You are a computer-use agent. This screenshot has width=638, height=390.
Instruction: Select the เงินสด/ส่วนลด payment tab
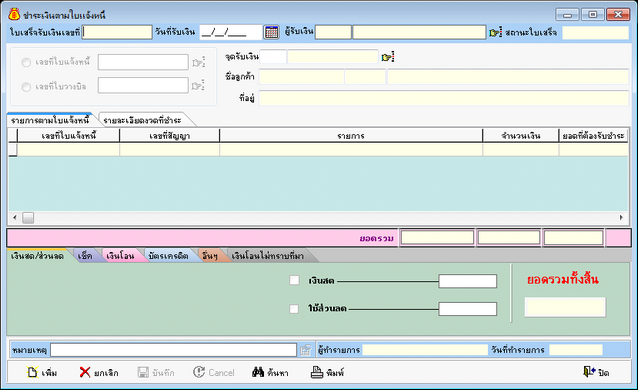[x=37, y=256]
